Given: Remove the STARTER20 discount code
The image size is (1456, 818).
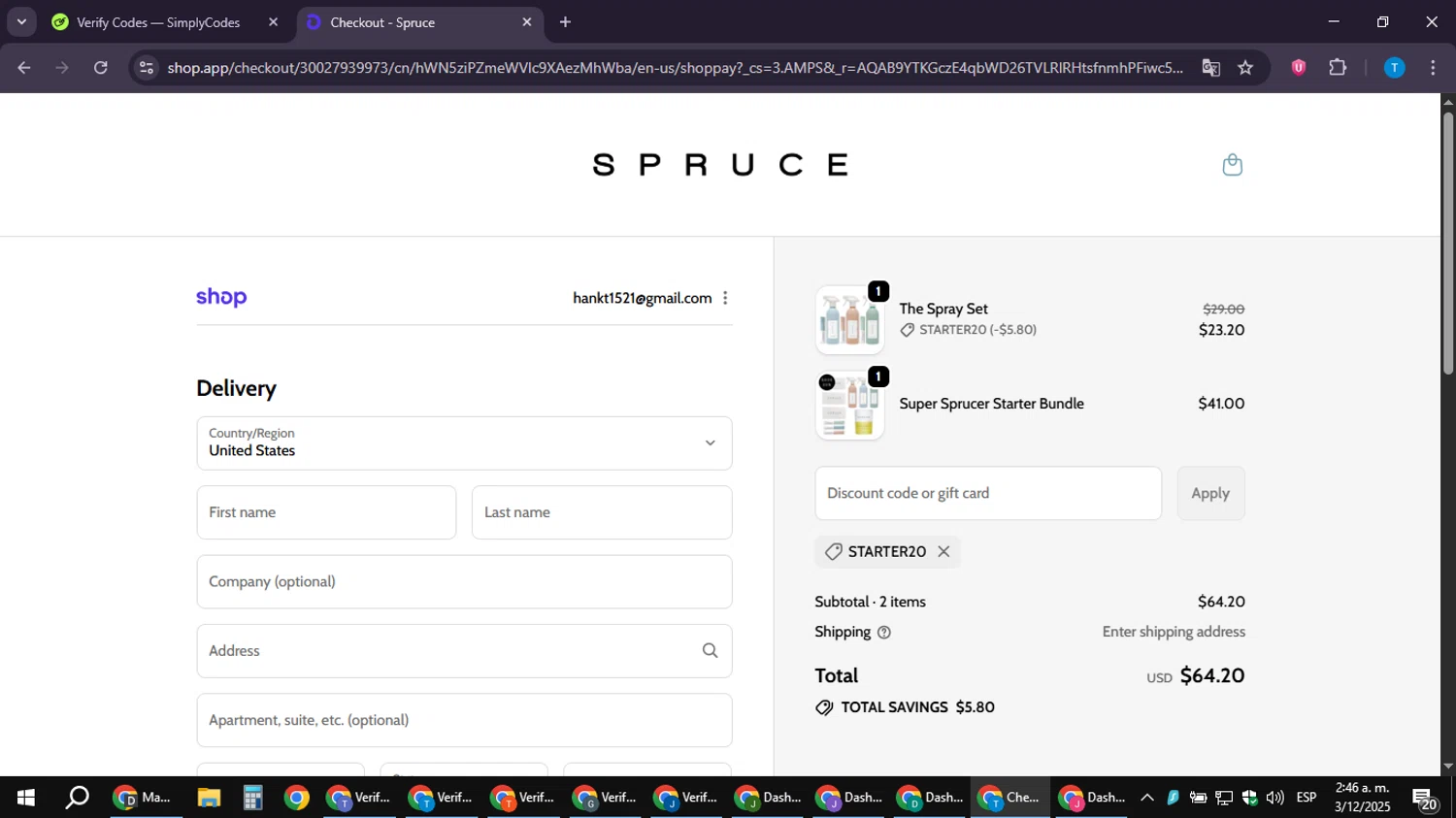Looking at the screenshot, I should (x=943, y=551).
